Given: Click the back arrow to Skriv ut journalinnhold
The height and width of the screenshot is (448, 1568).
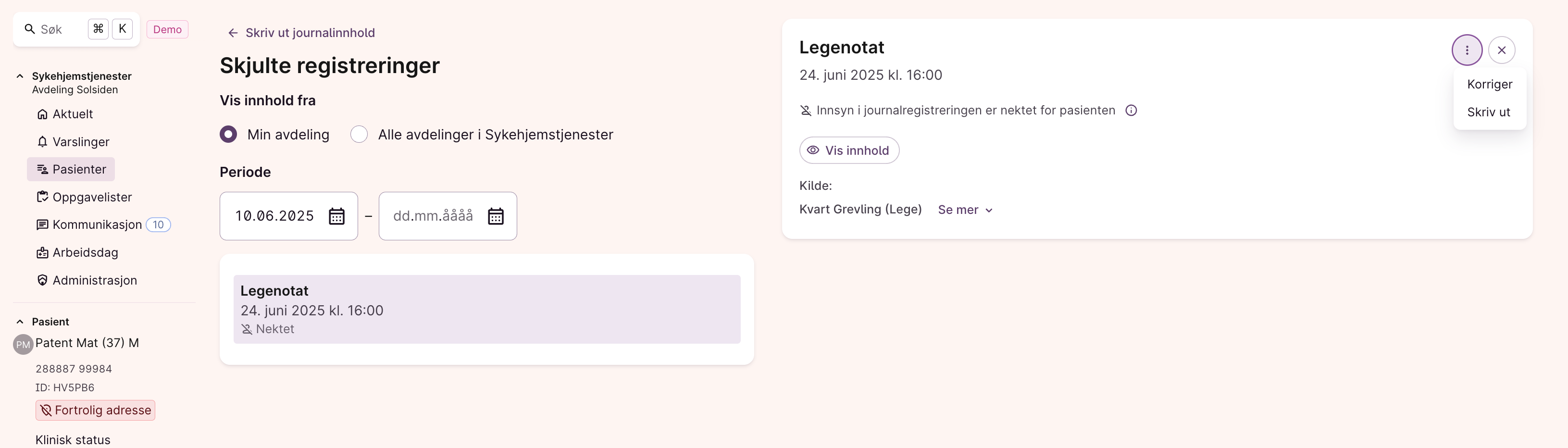Looking at the screenshot, I should (x=233, y=33).
